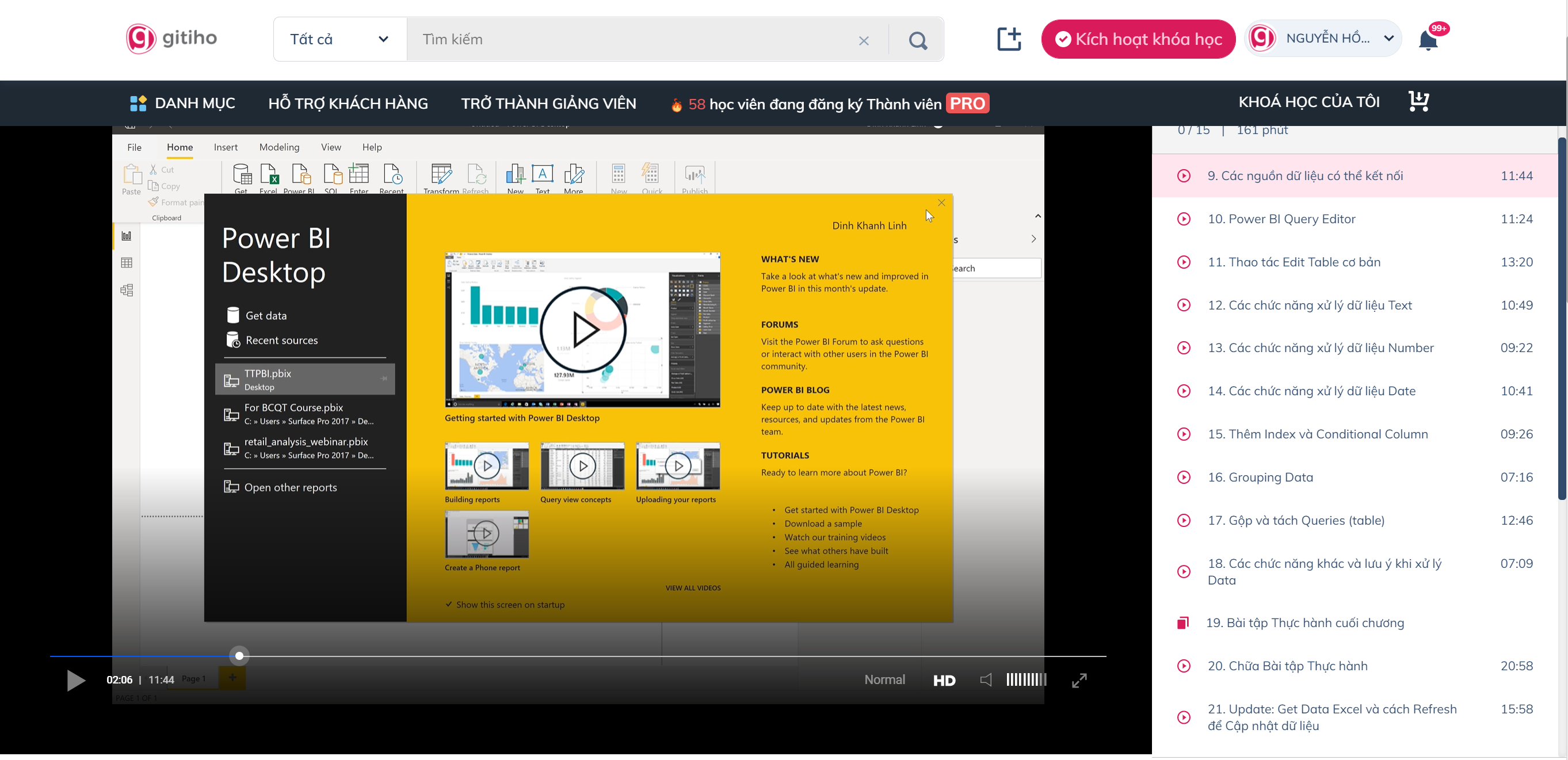Image resolution: width=1568 pixels, height=760 pixels.
Task: Open KHOÁ HỌC CỦA TÔI link
Action: coord(1308,102)
